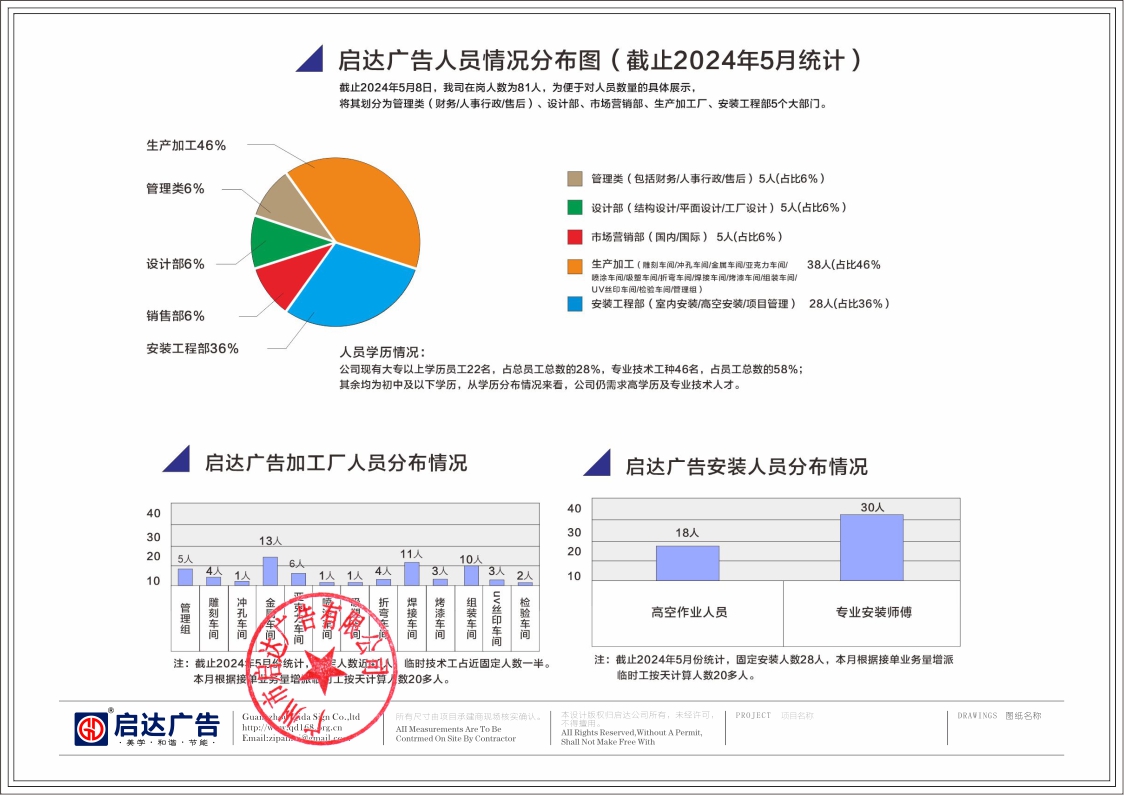The image size is (1124, 795).
Task: Click the 38人(占比46% legend value
Action: [x=844, y=265]
